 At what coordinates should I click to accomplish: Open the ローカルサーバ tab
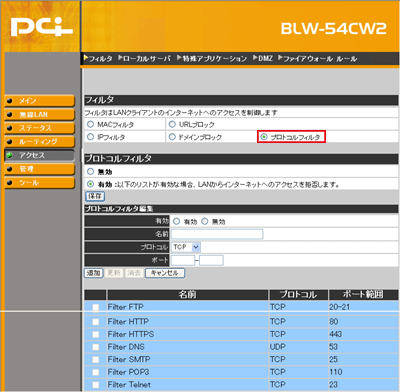click(x=144, y=59)
